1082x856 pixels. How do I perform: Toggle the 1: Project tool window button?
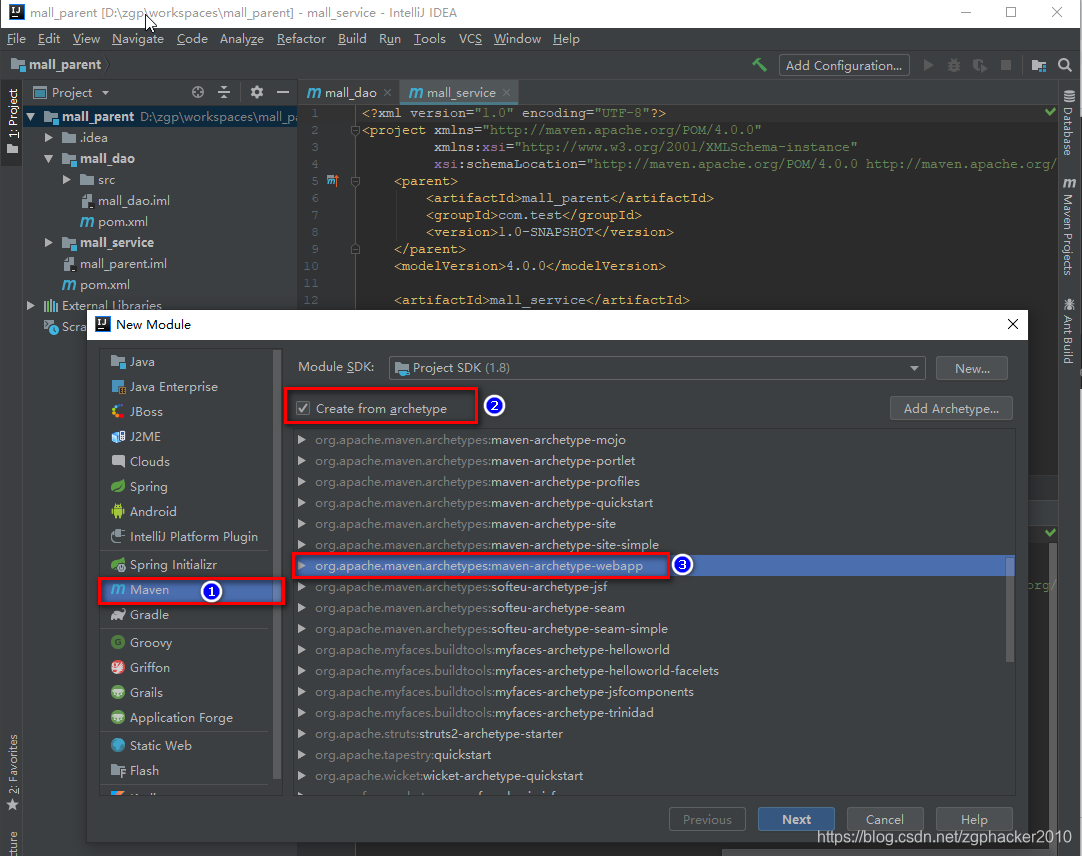click(x=12, y=121)
